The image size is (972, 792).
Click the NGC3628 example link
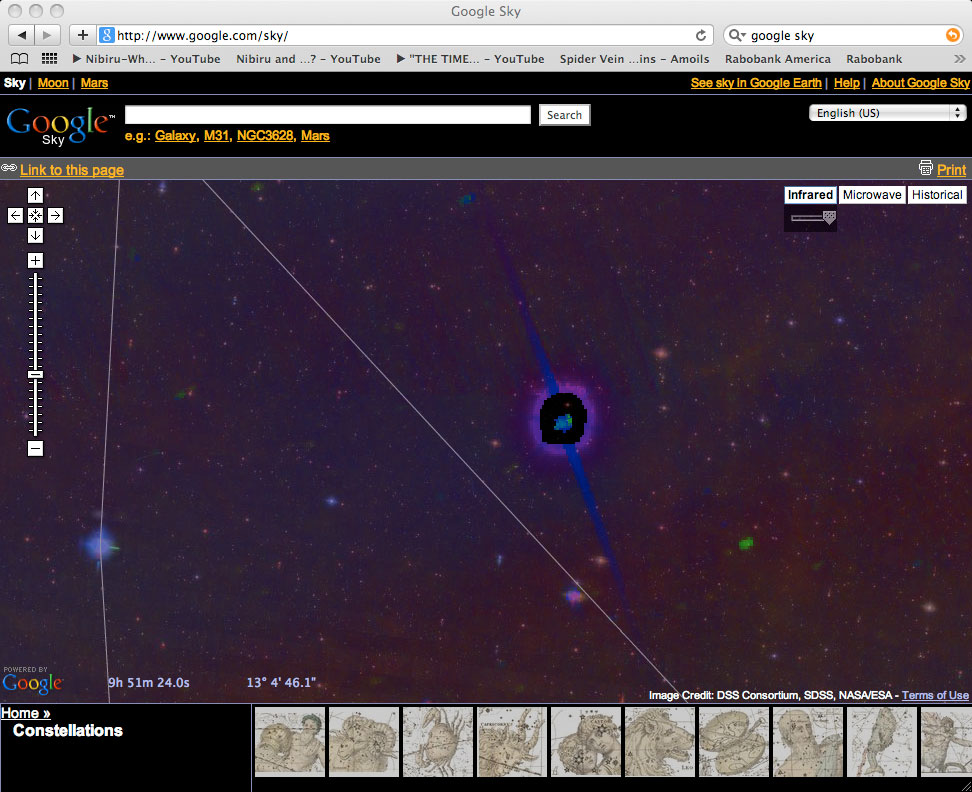coord(265,136)
